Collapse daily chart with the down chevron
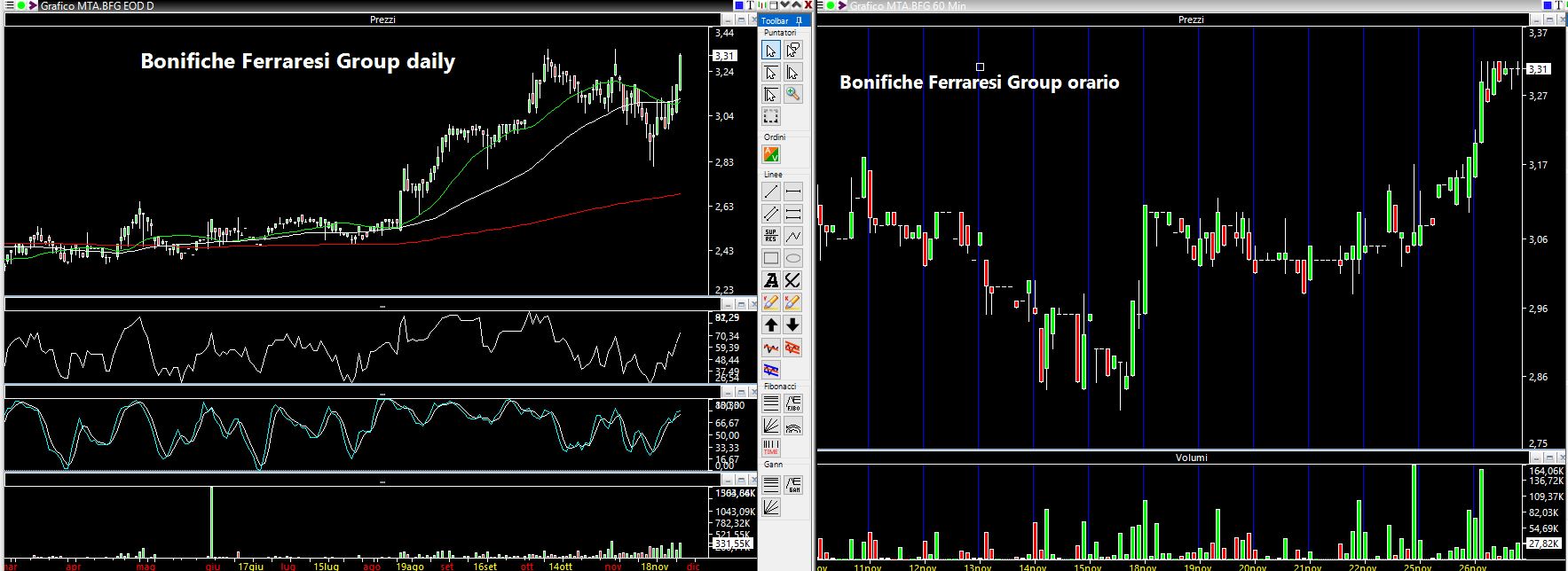The height and width of the screenshot is (571, 1568). pyautogui.click(x=784, y=5)
